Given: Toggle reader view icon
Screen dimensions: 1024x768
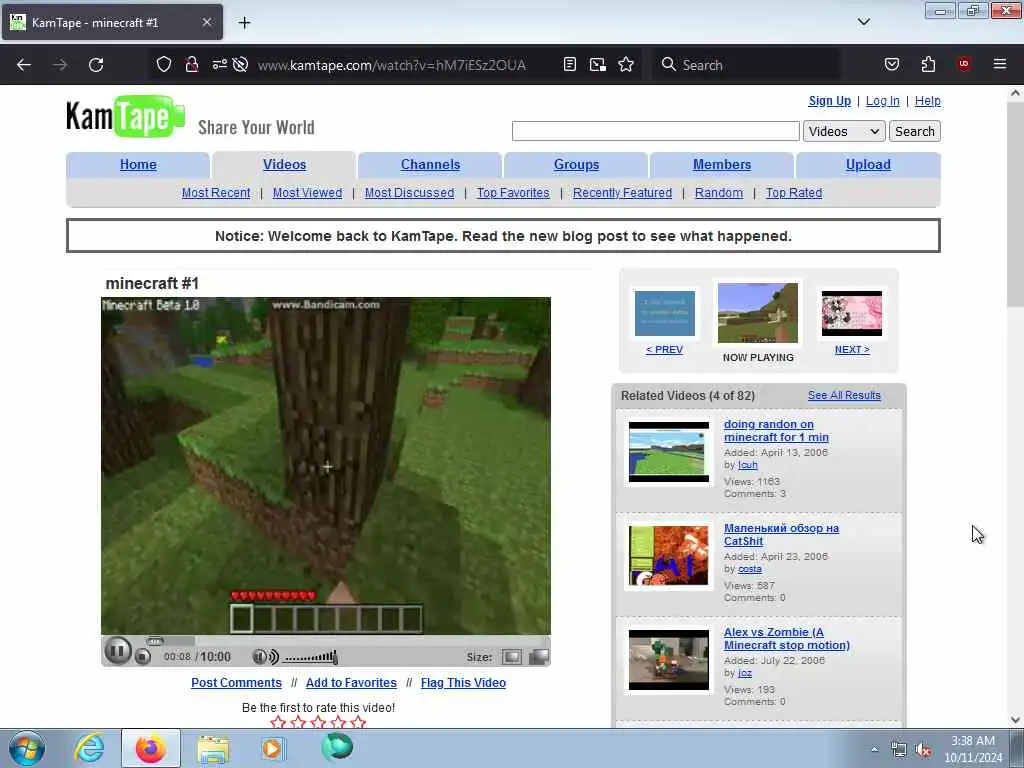Looking at the screenshot, I should [569, 64].
